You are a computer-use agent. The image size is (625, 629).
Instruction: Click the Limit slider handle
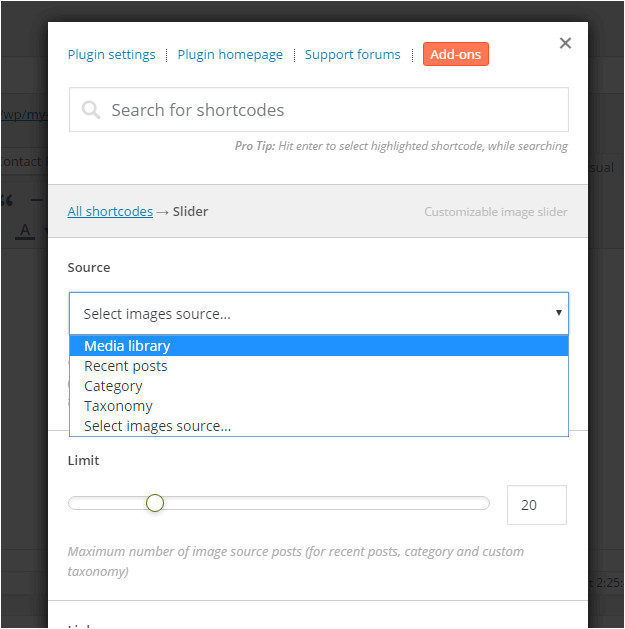[x=154, y=503]
